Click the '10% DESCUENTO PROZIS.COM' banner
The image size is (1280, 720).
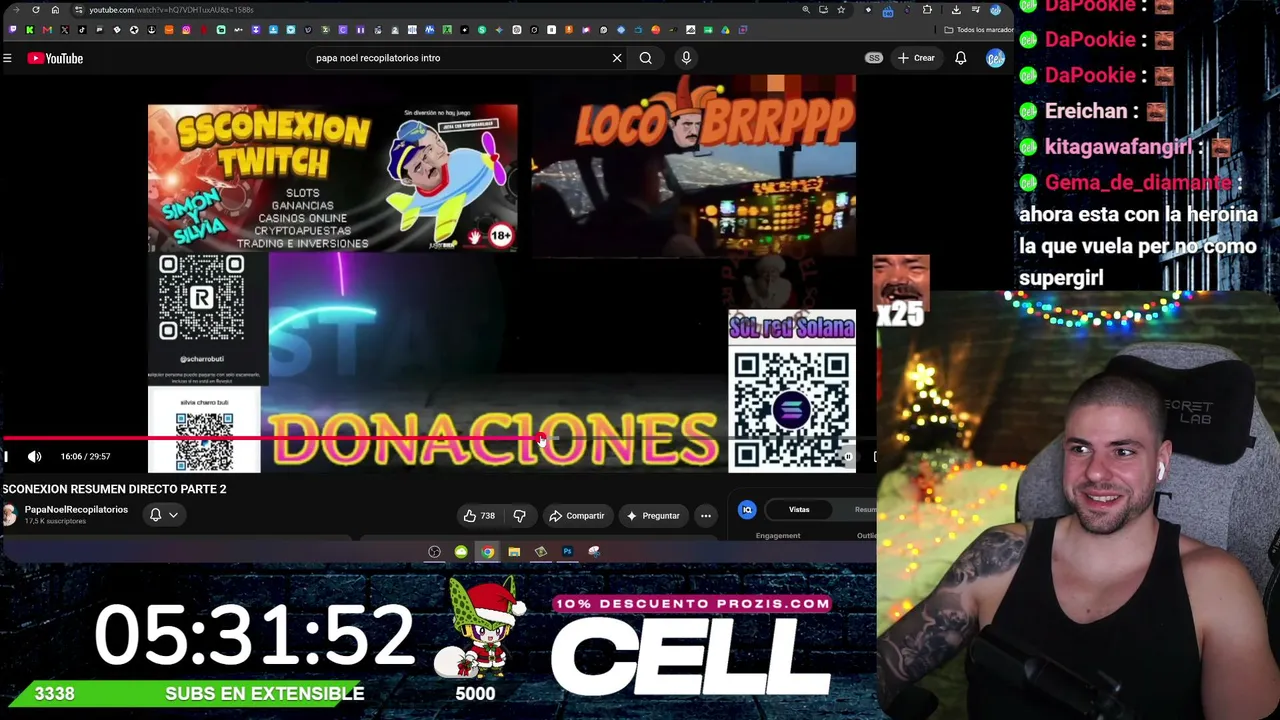692,604
